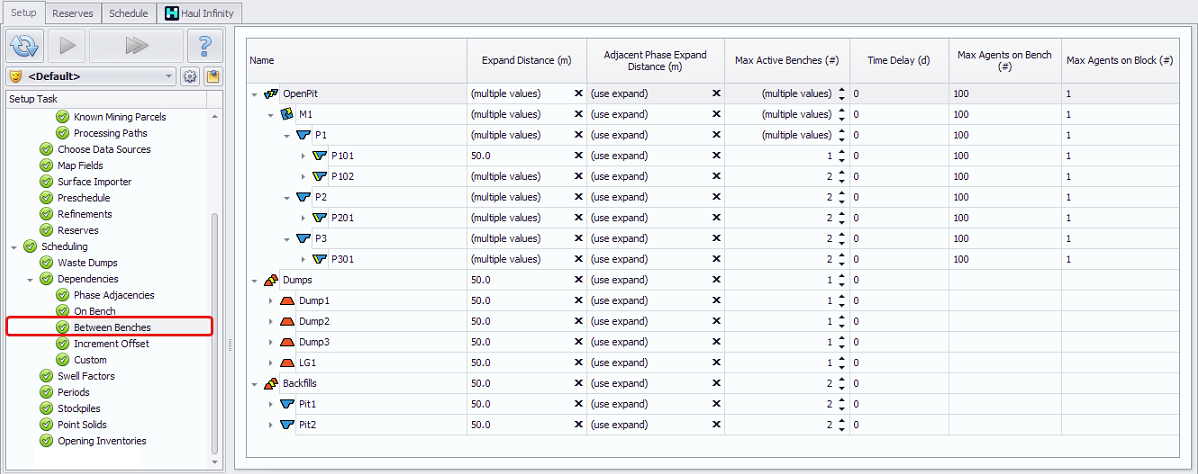Collapse the OpenPit tree node
This screenshot has height=474, width=1198.
255,94
